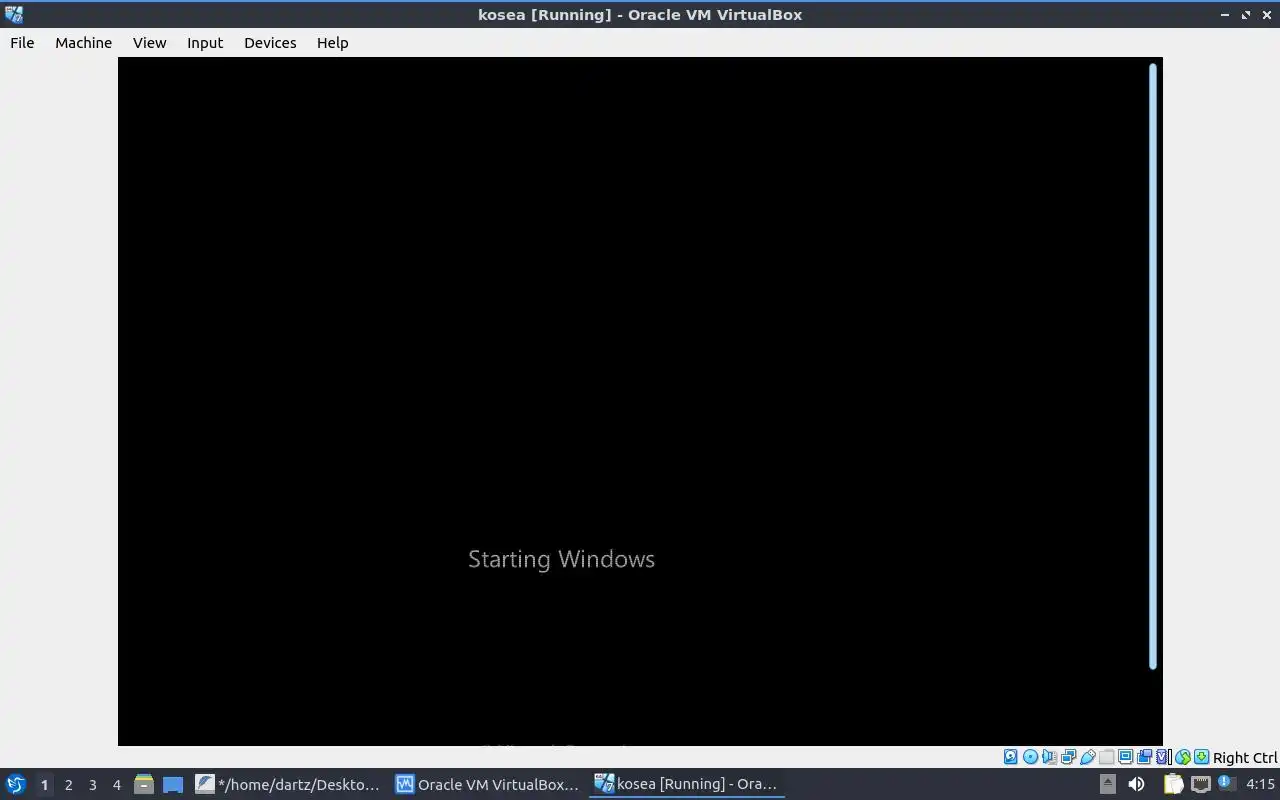
Task: Click the keyboard capture arrow icon
Action: coord(1201,757)
